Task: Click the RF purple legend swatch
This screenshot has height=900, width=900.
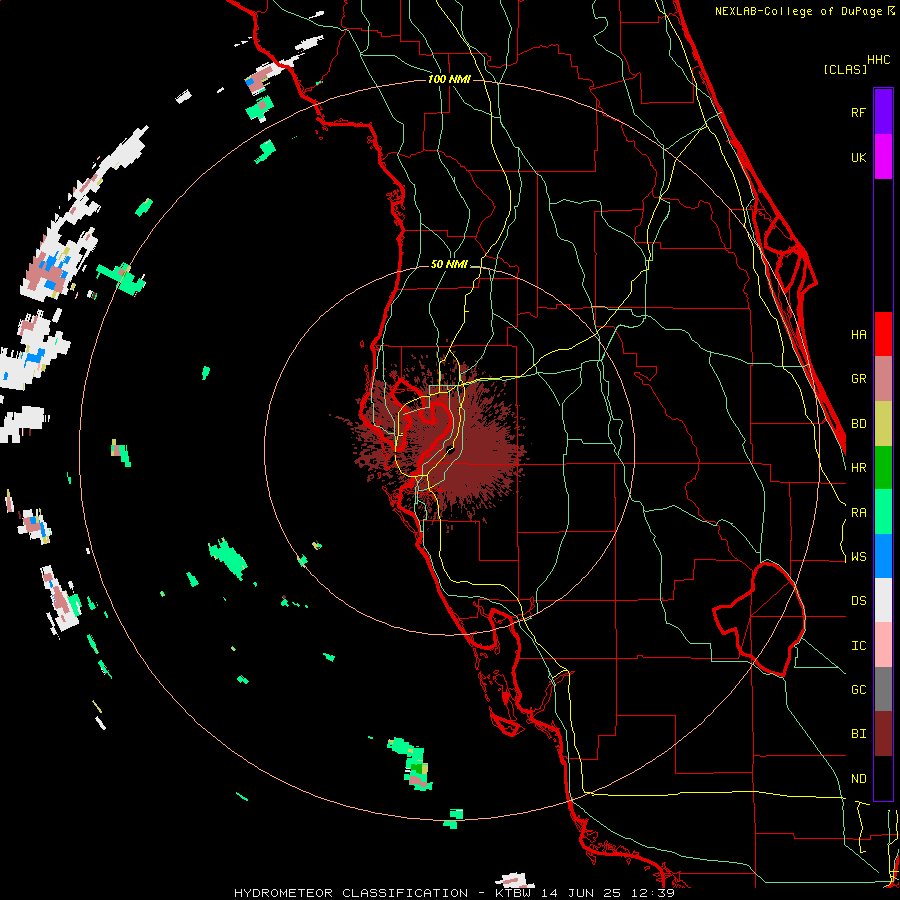Action: pyautogui.click(x=883, y=112)
